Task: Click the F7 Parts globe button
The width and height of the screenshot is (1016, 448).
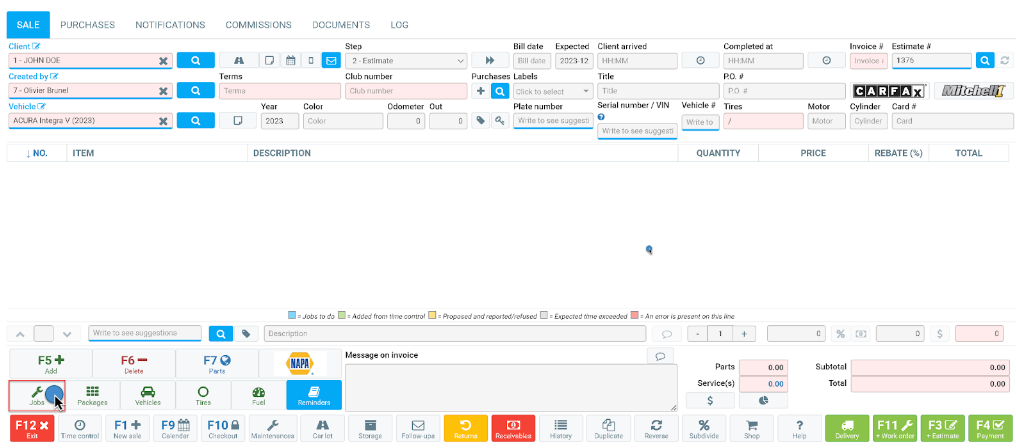Action: [x=217, y=362]
